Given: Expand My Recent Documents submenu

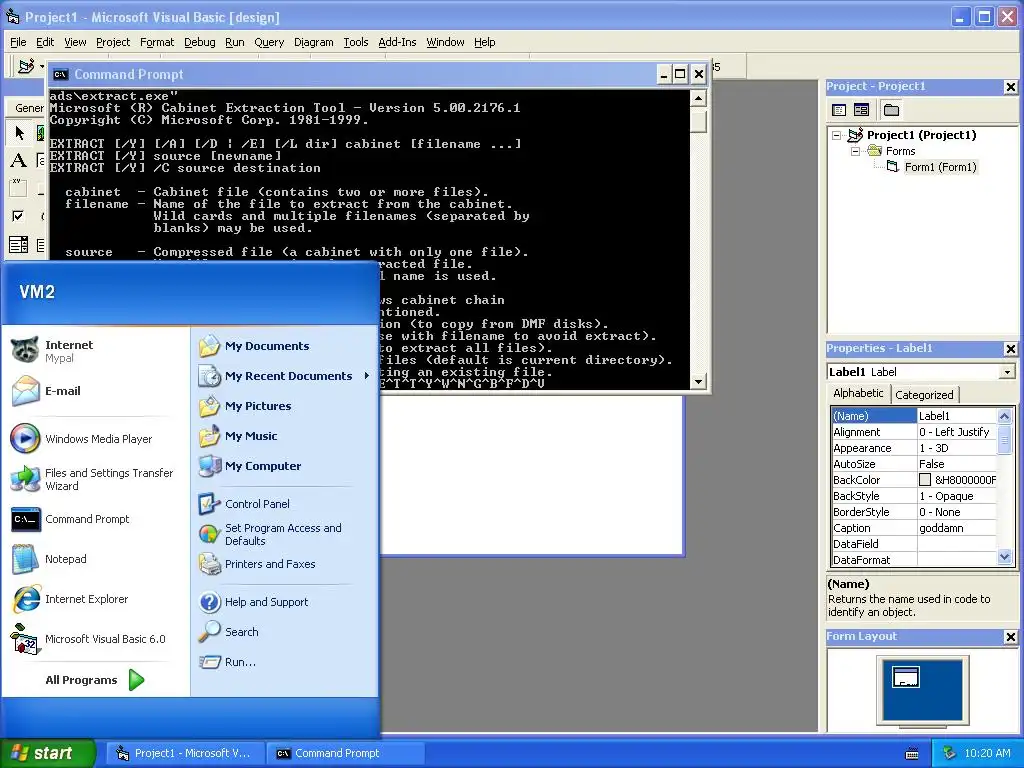Looking at the screenshot, I should click(x=366, y=376).
